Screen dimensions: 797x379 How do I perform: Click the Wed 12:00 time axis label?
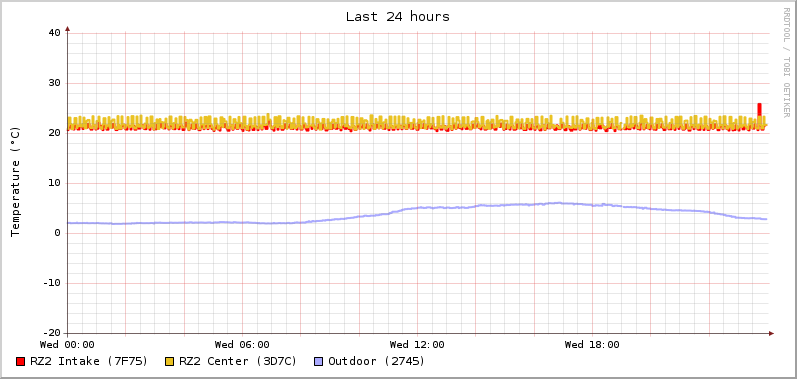417,345
